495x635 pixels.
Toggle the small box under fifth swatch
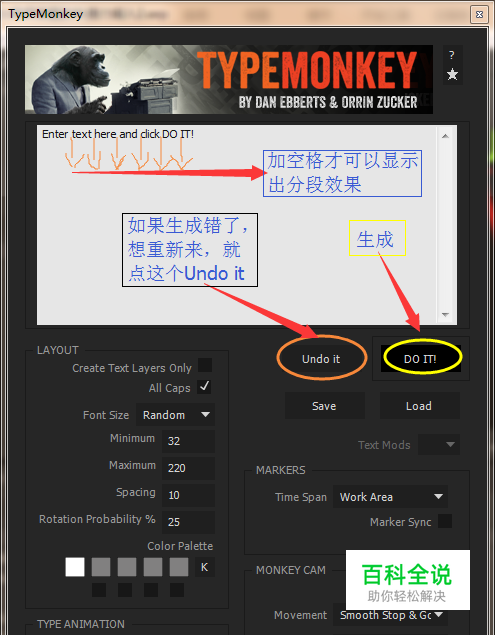pos(177,590)
